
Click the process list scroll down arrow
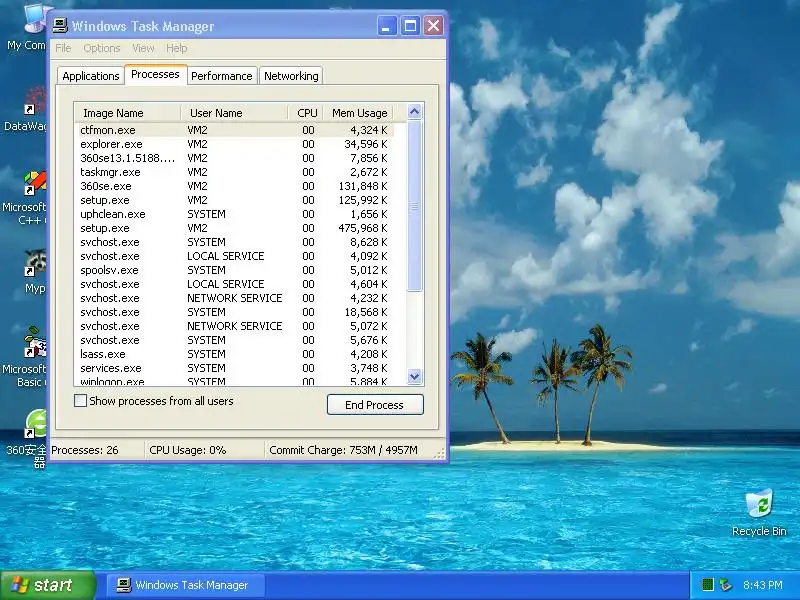click(x=414, y=377)
